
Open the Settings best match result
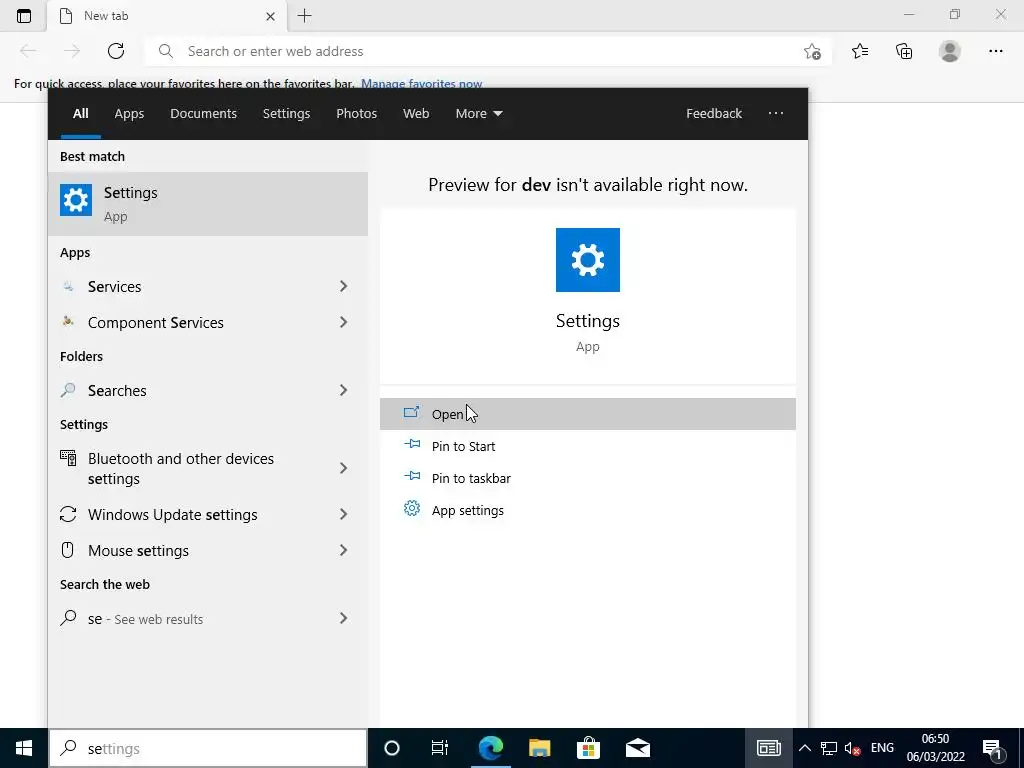pos(208,204)
